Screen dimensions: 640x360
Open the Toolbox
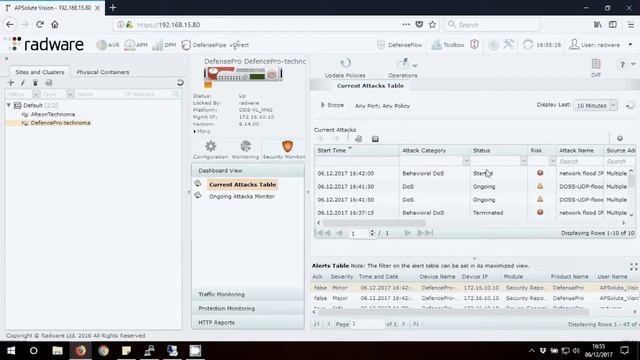tap(448, 45)
